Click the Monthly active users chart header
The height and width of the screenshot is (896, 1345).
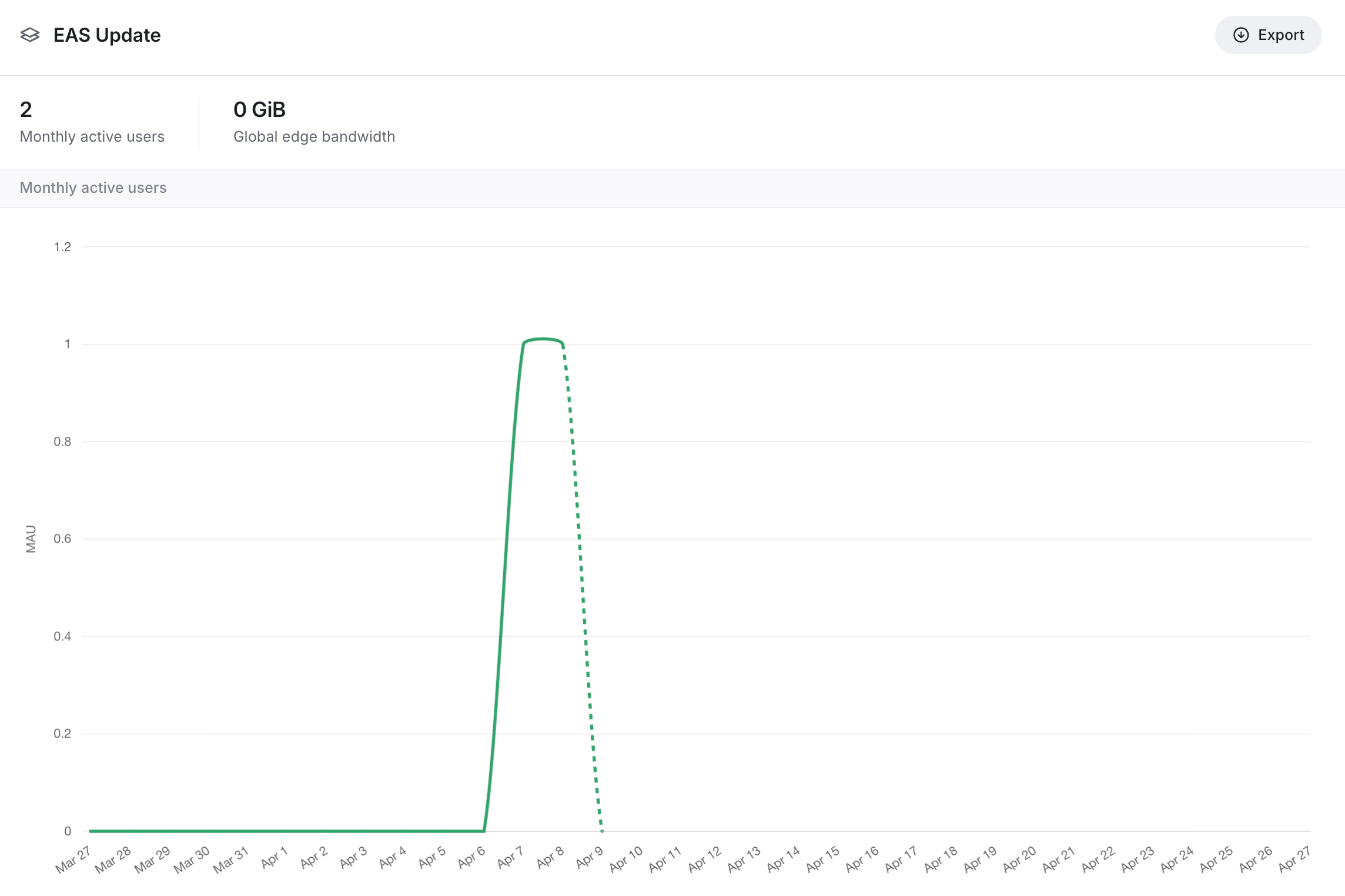[x=93, y=188]
